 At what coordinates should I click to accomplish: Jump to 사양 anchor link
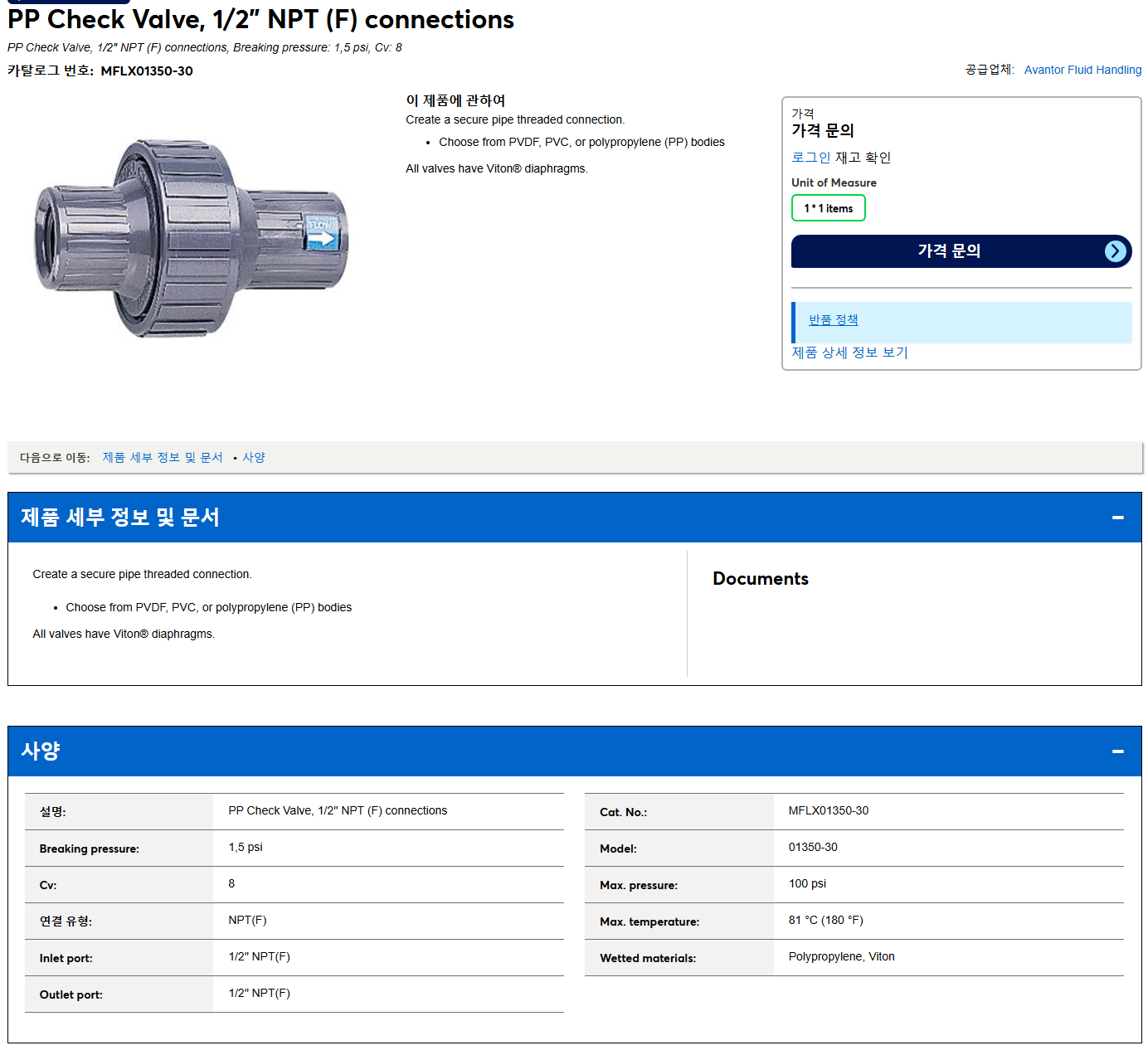point(254,458)
